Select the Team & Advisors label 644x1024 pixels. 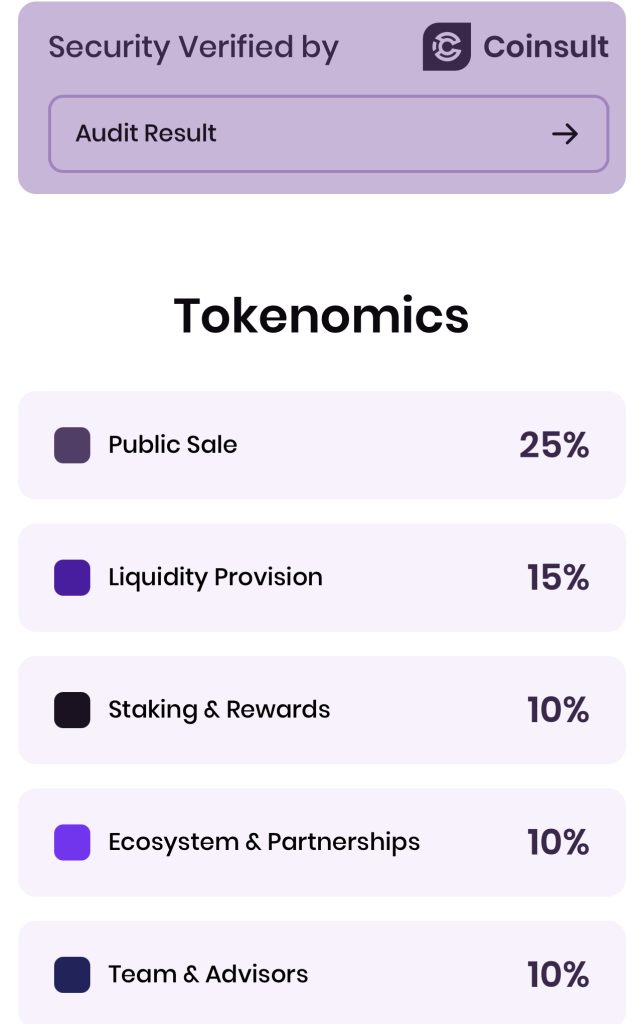coord(208,974)
